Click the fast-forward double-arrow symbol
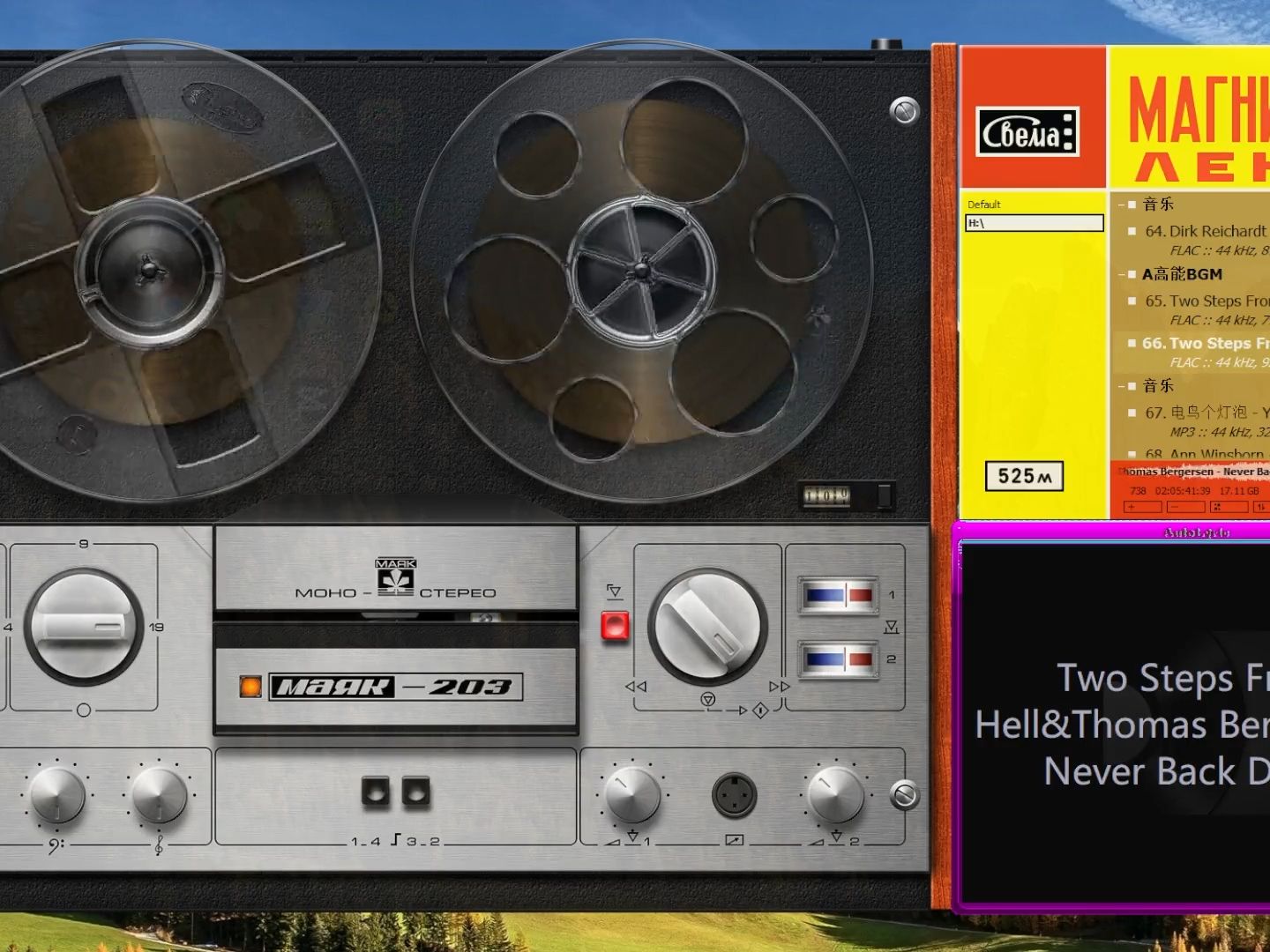Image resolution: width=1270 pixels, height=952 pixels. [x=779, y=687]
